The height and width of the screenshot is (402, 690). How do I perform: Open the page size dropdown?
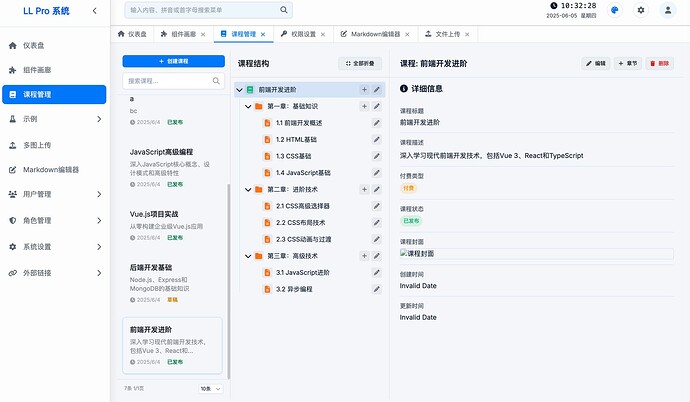click(210, 389)
